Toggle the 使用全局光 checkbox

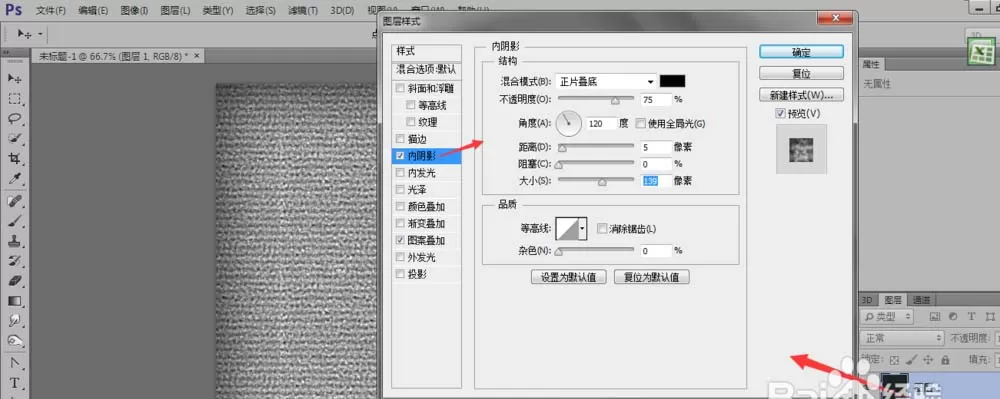641,123
